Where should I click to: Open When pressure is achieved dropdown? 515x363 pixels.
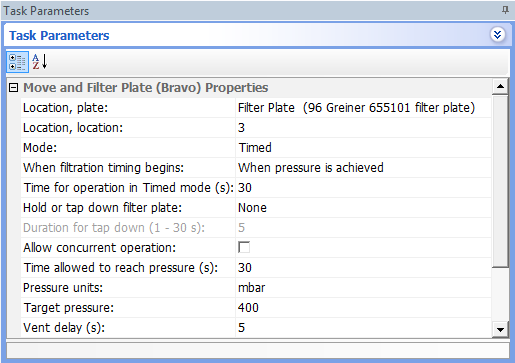click(x=363, y=168)
